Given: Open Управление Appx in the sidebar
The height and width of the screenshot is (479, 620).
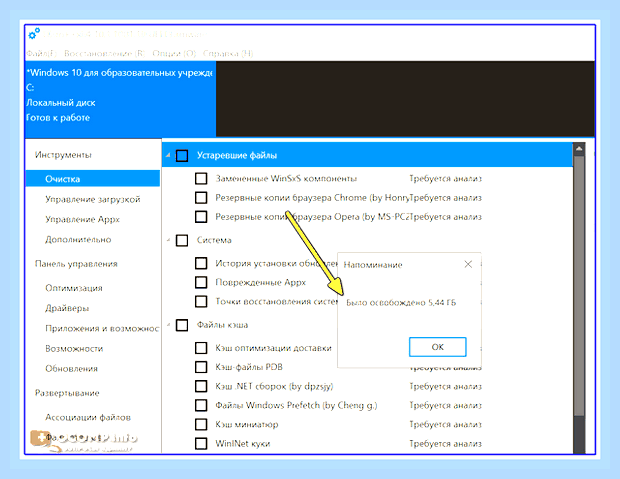Looking at the screenshot, I should pos(82,219).
